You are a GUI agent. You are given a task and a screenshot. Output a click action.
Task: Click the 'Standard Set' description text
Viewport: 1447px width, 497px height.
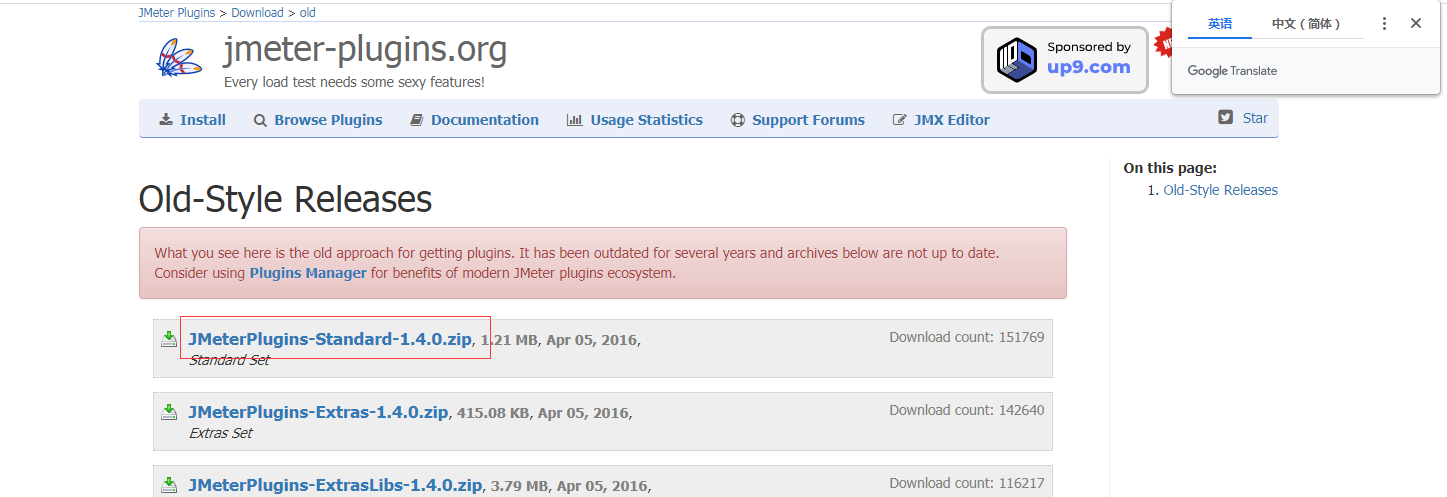229,360
